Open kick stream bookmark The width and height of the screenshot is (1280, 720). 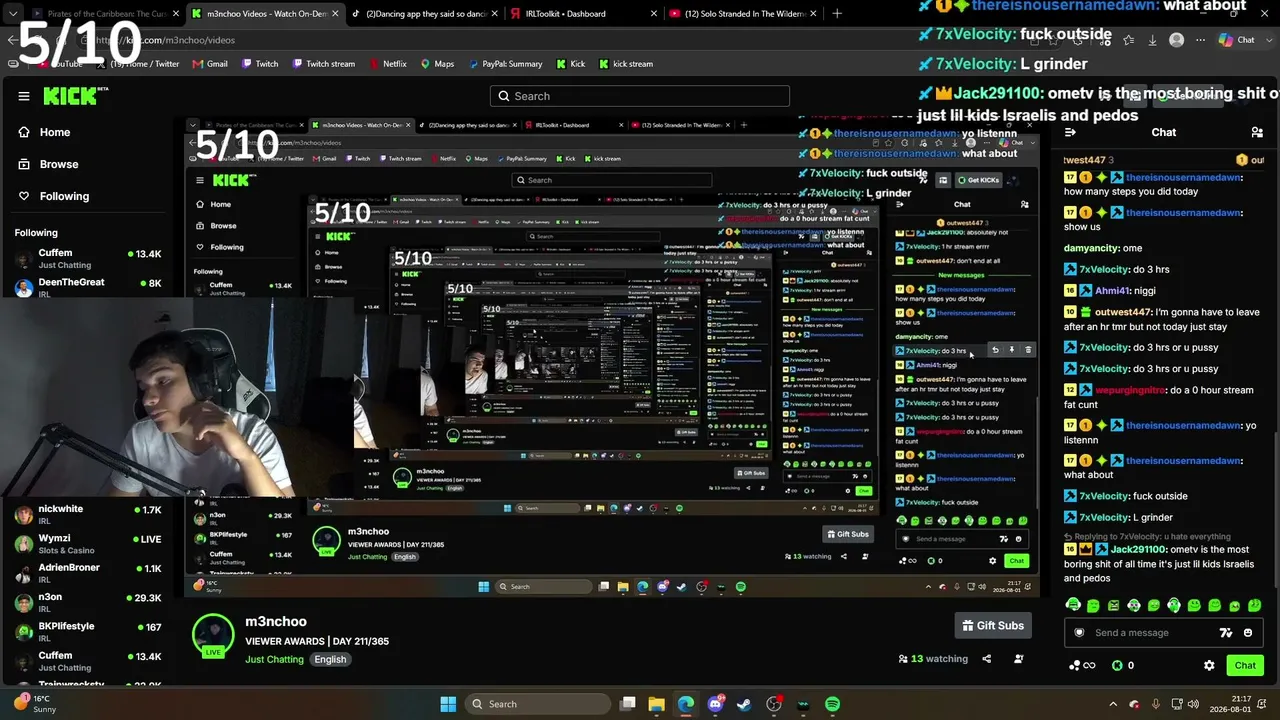[625, 64]
